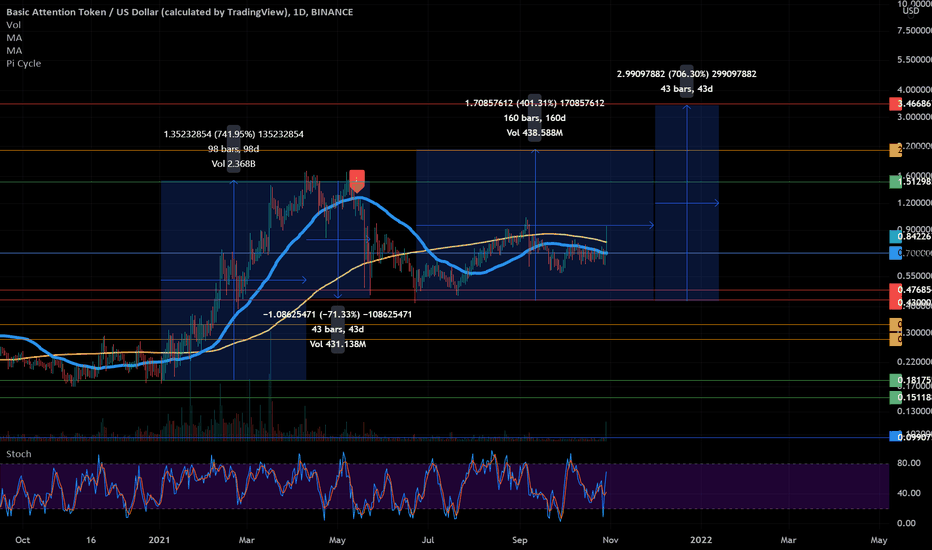Select the Basic Attention Token chart title
The image size is (932, 550).
(180, 12)
